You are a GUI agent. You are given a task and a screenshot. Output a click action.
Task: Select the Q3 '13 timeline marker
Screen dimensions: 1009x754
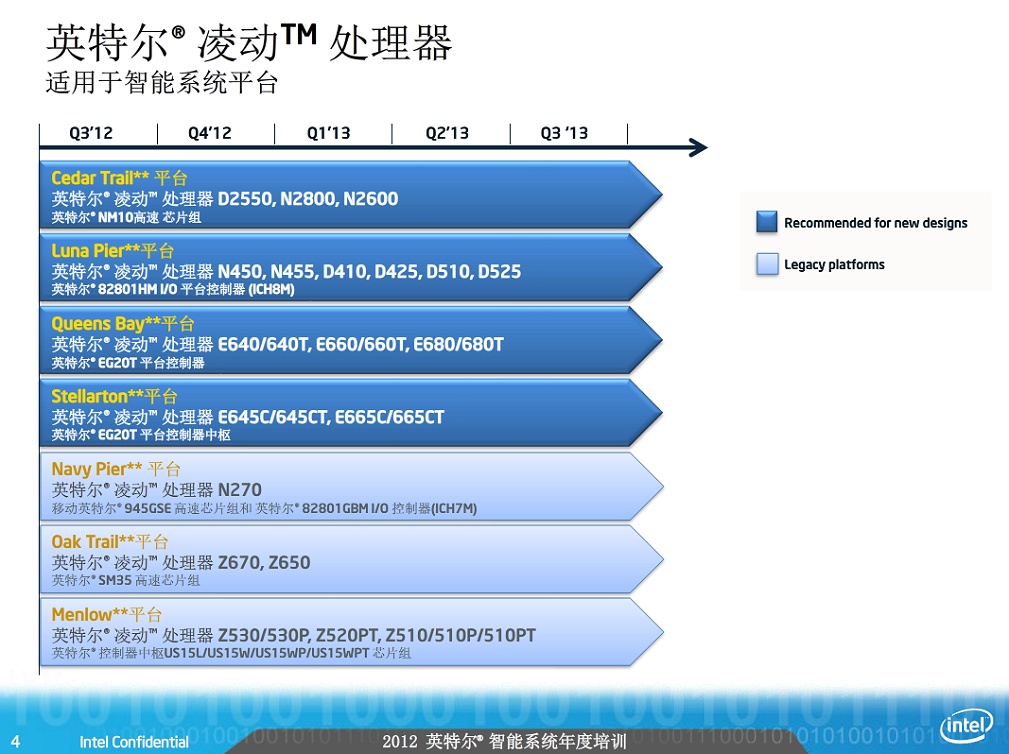[x=564, y=133]
